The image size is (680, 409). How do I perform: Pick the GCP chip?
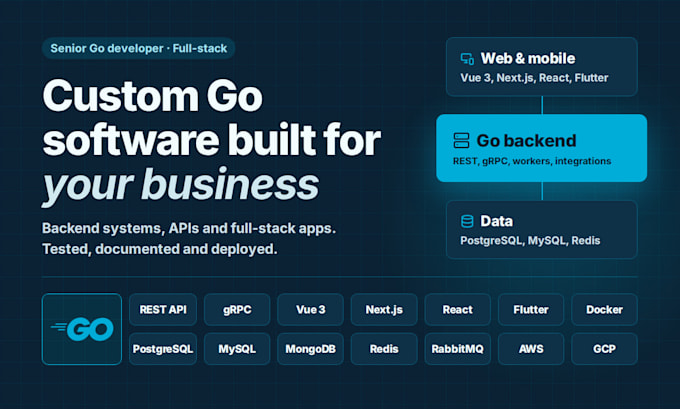point(605,349)
